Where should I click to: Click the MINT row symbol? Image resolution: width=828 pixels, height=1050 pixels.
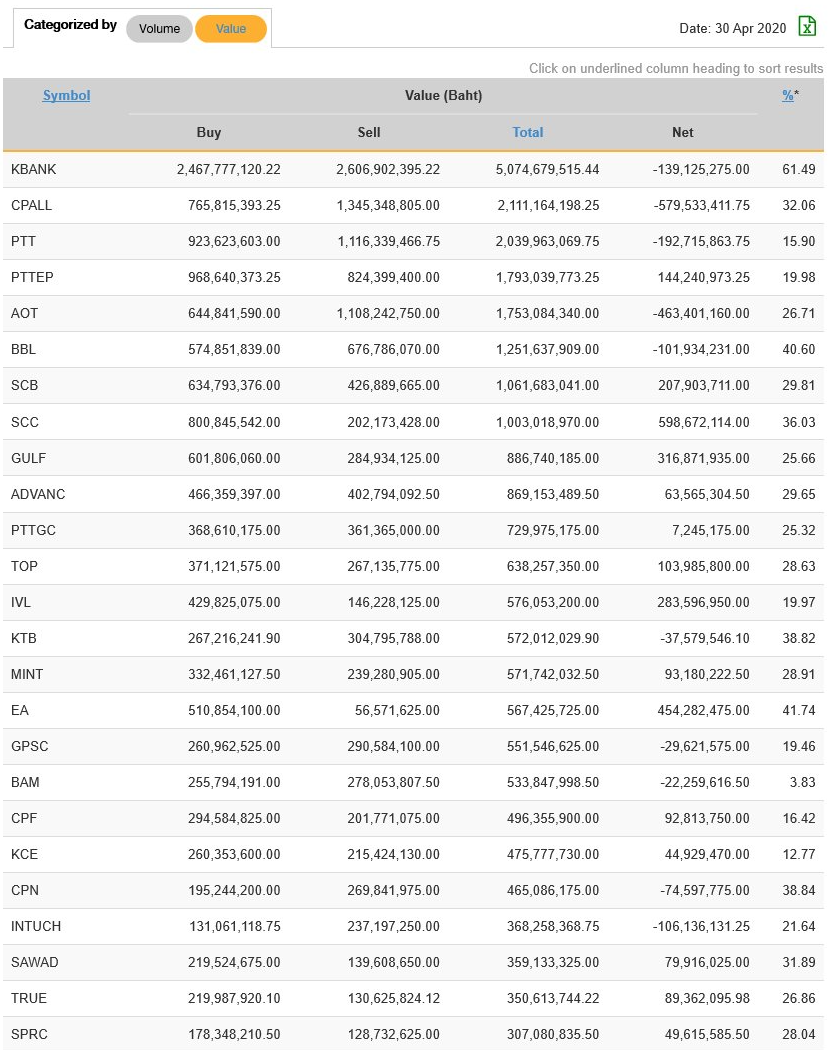(x=27, y=675)
